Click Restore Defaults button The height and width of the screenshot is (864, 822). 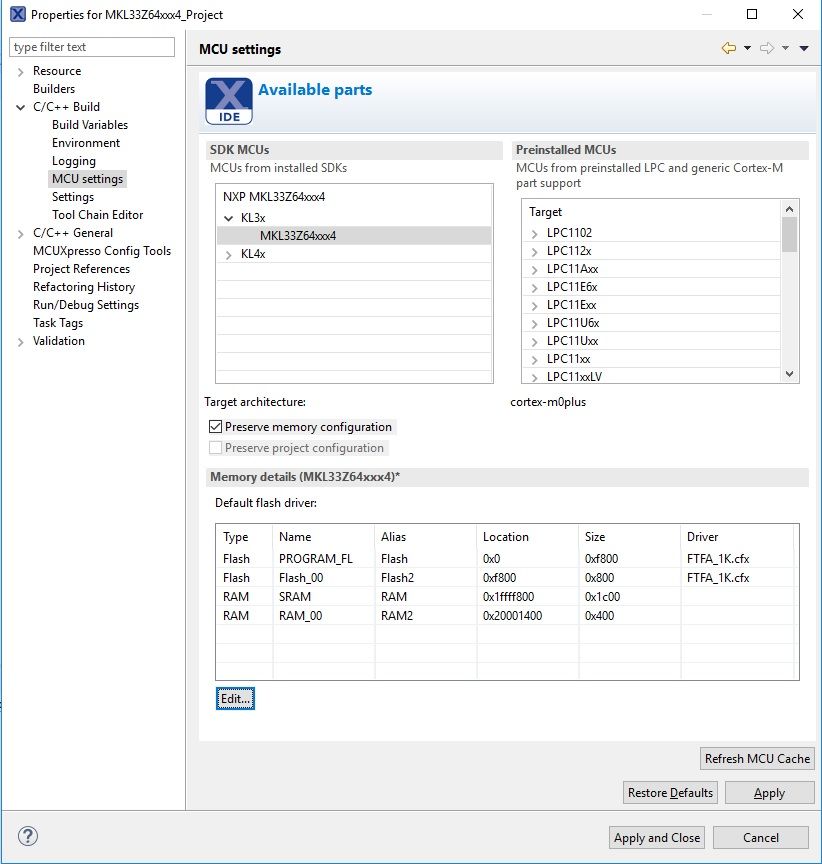point(670,792)
